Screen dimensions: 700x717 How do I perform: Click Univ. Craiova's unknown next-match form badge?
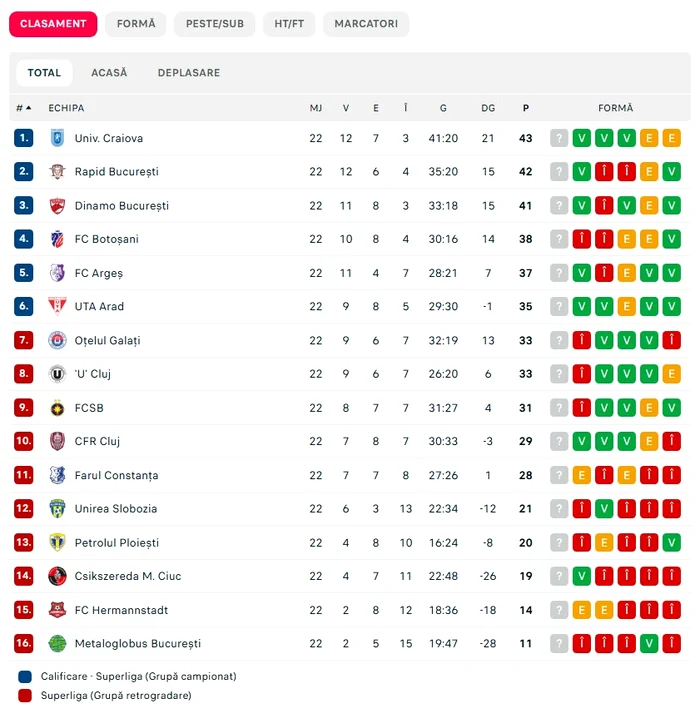pyautogui.click(x=559, y=138)
